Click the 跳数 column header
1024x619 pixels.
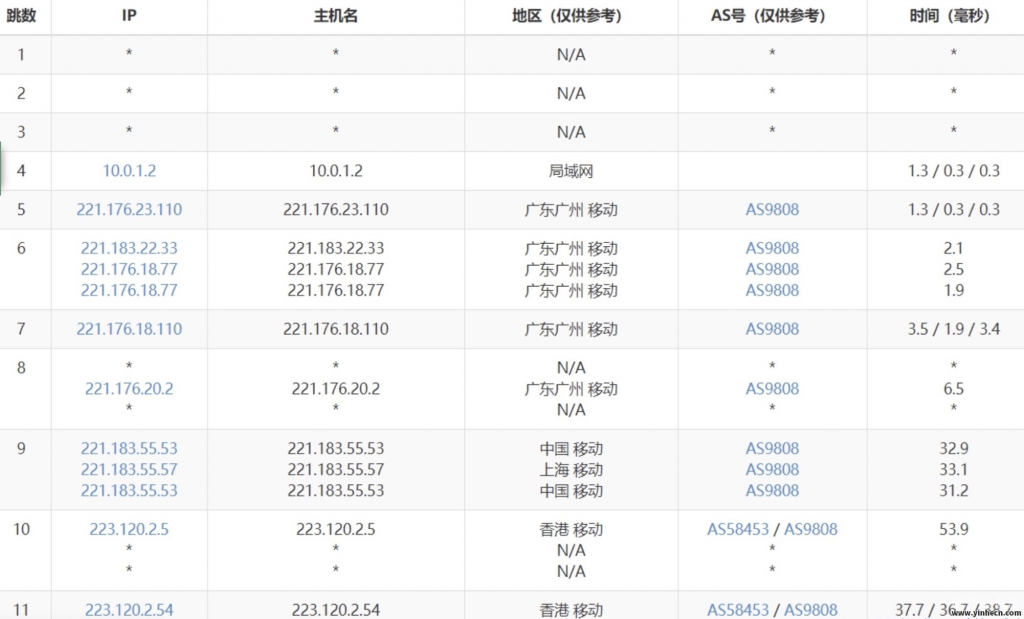tap(22, 16)
